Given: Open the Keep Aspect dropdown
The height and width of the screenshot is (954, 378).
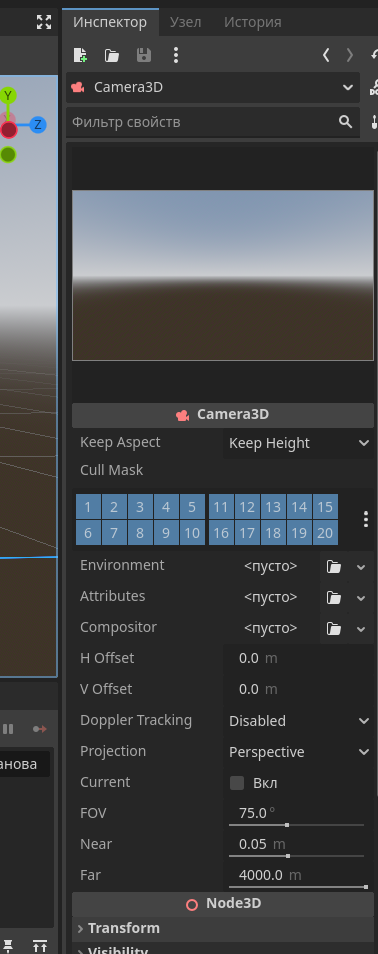Looking at the screenshot, I should coord(298,443).
